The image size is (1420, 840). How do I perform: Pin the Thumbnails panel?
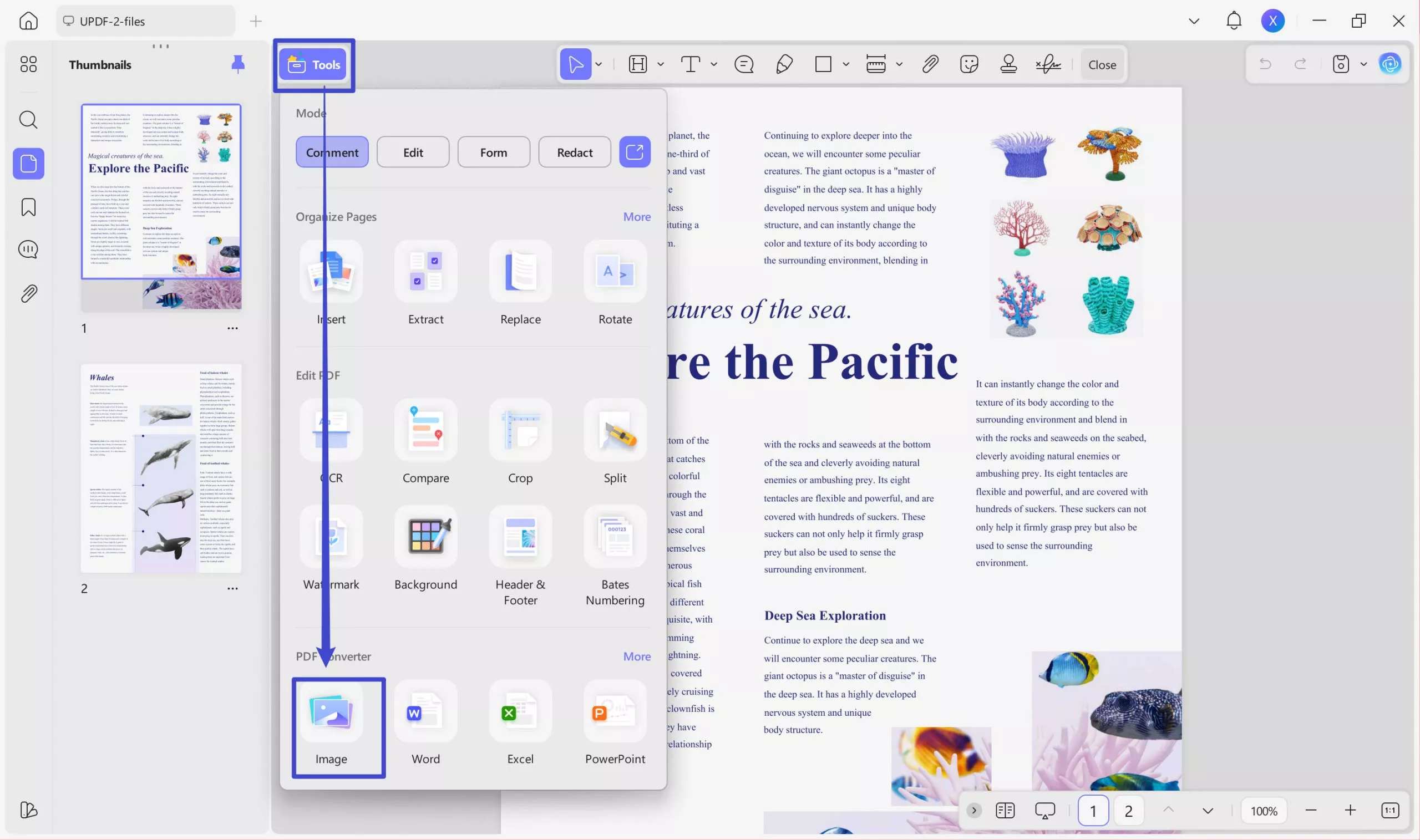click(239, 64)
